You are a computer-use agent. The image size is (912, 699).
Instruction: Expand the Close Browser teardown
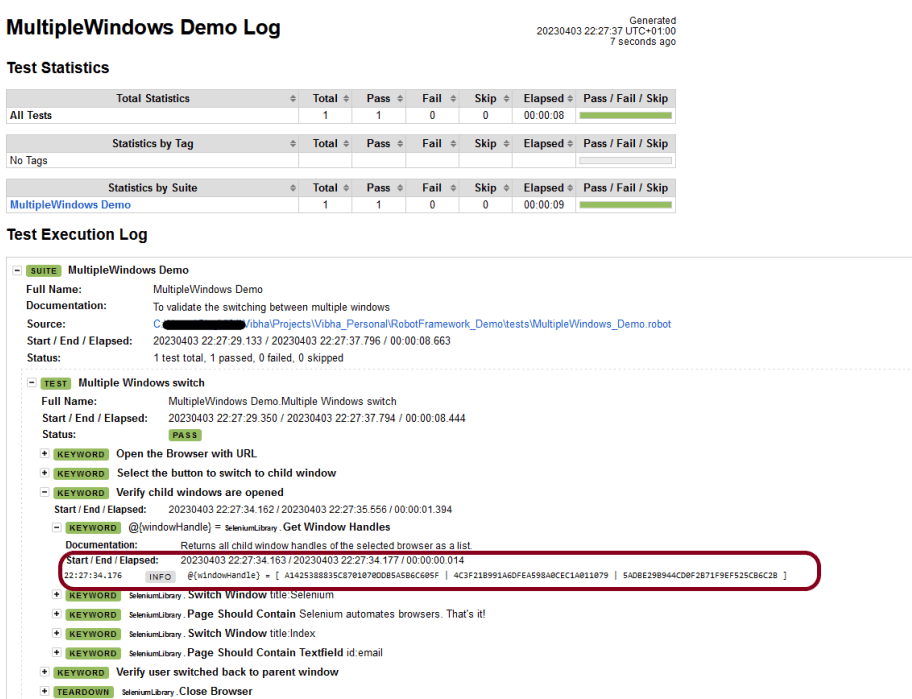tap(45, 692)
